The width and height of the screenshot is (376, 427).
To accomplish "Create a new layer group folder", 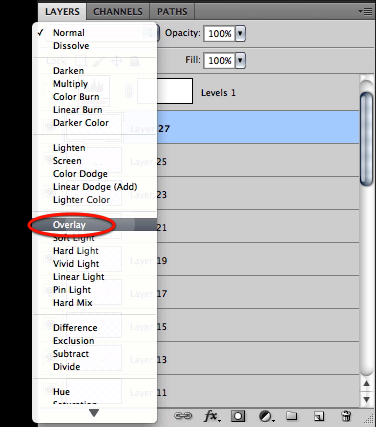I will pyautogui.click(x=292, y=416).
